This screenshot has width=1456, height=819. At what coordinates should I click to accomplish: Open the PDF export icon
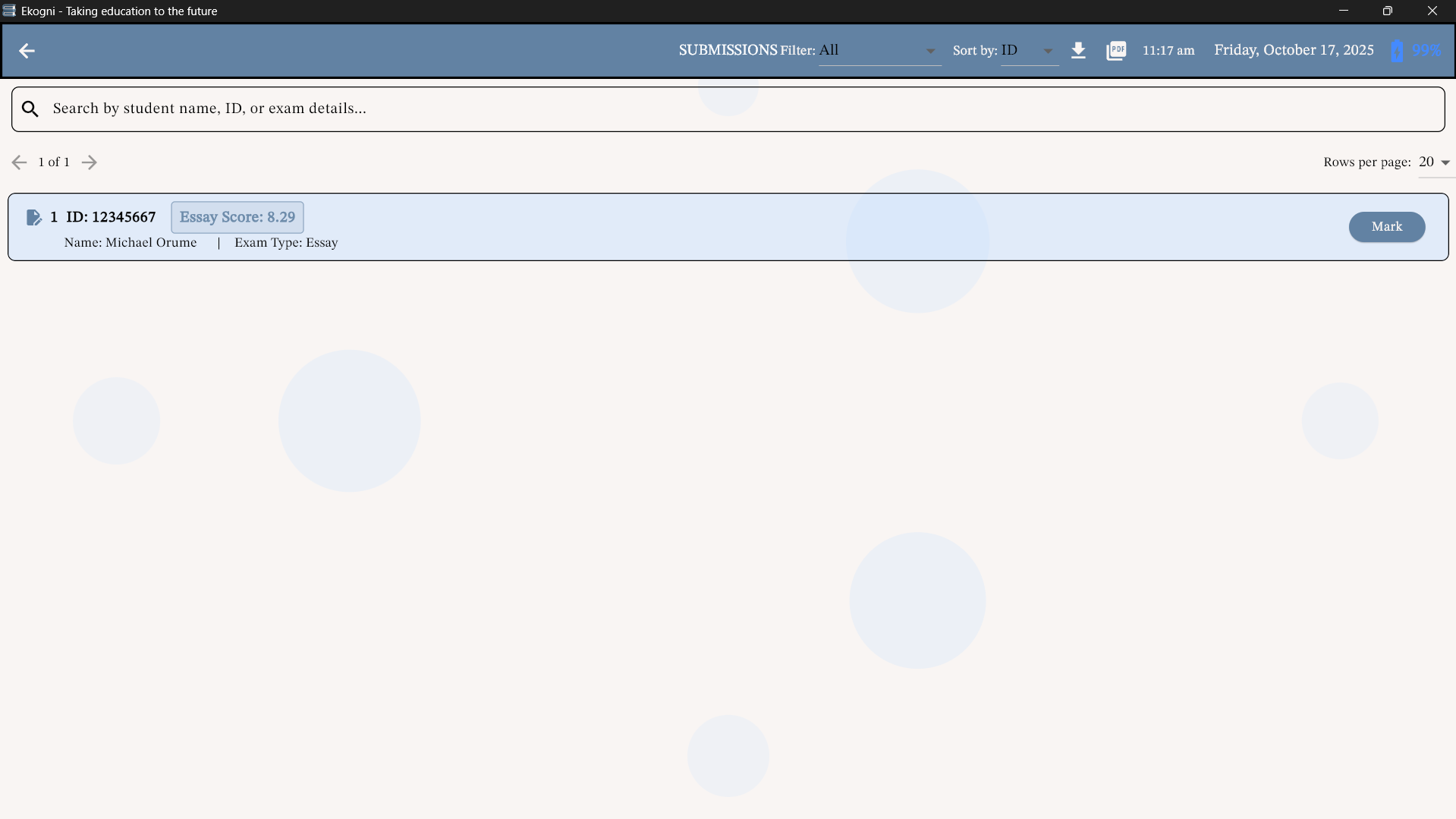[1116, 50]
